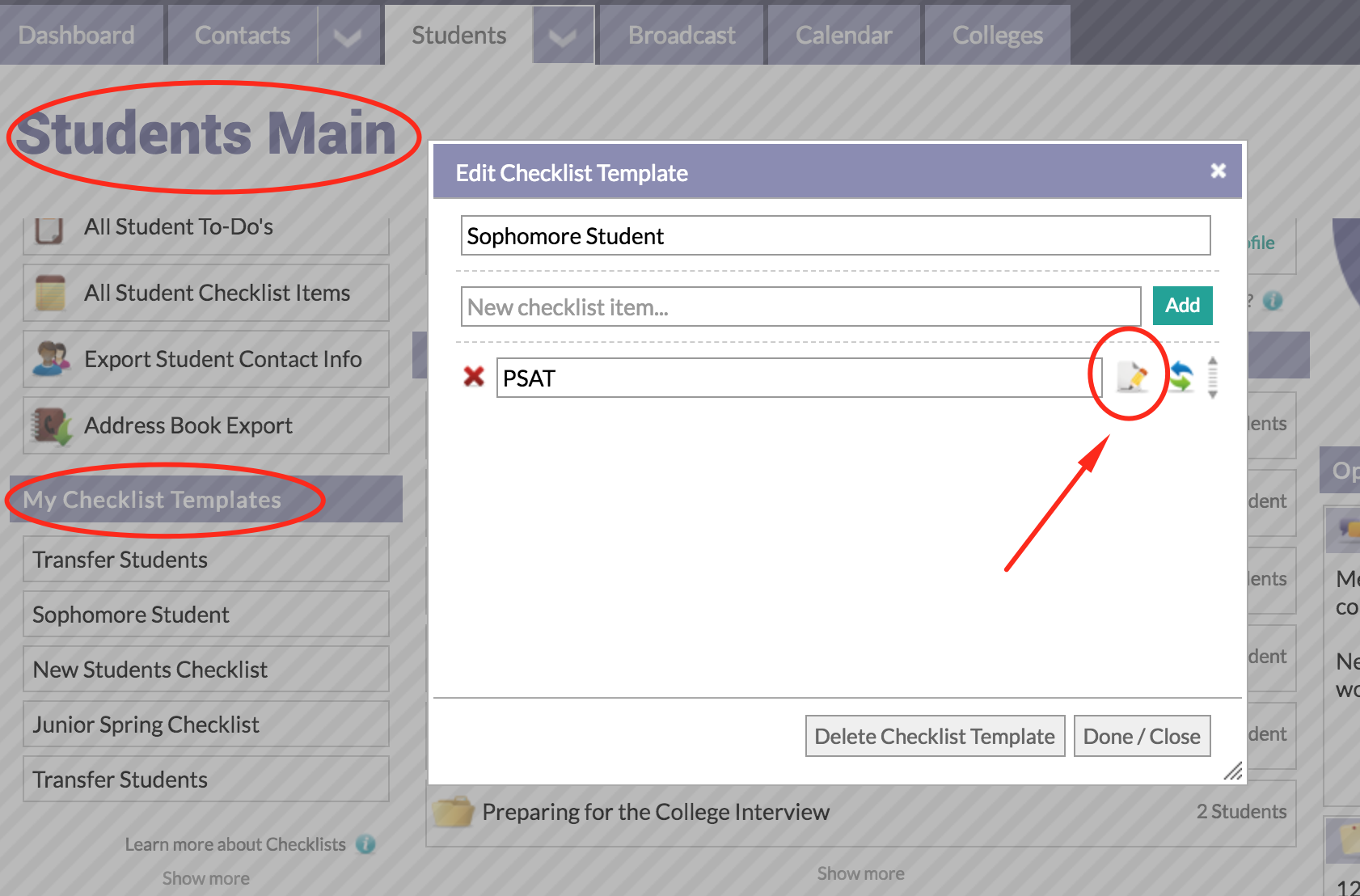
Task: Click the blue-green swap arrows icon
Action: 1180,377
